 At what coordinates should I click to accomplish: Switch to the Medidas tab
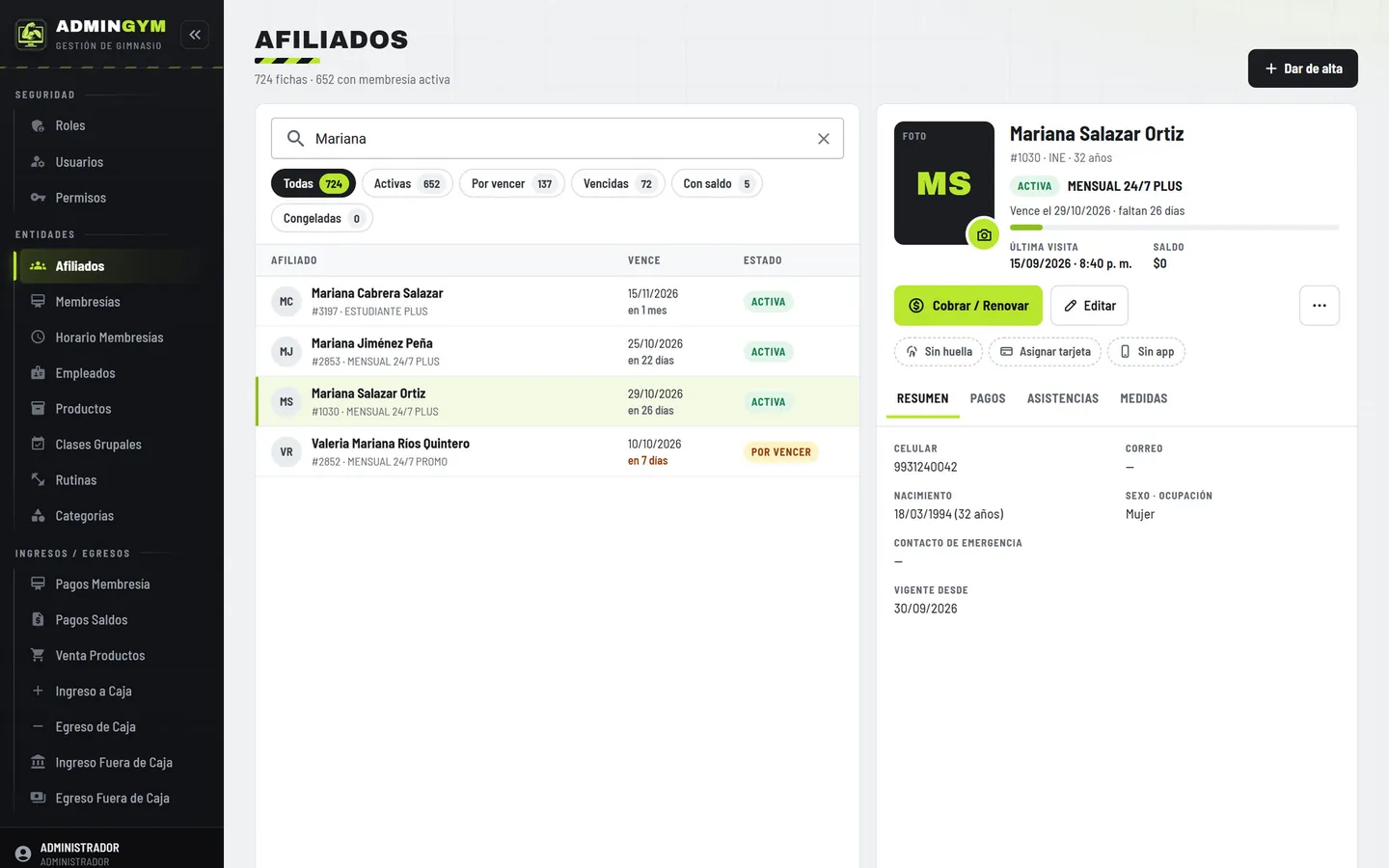pyautogui.click(x=1144, y=398)
